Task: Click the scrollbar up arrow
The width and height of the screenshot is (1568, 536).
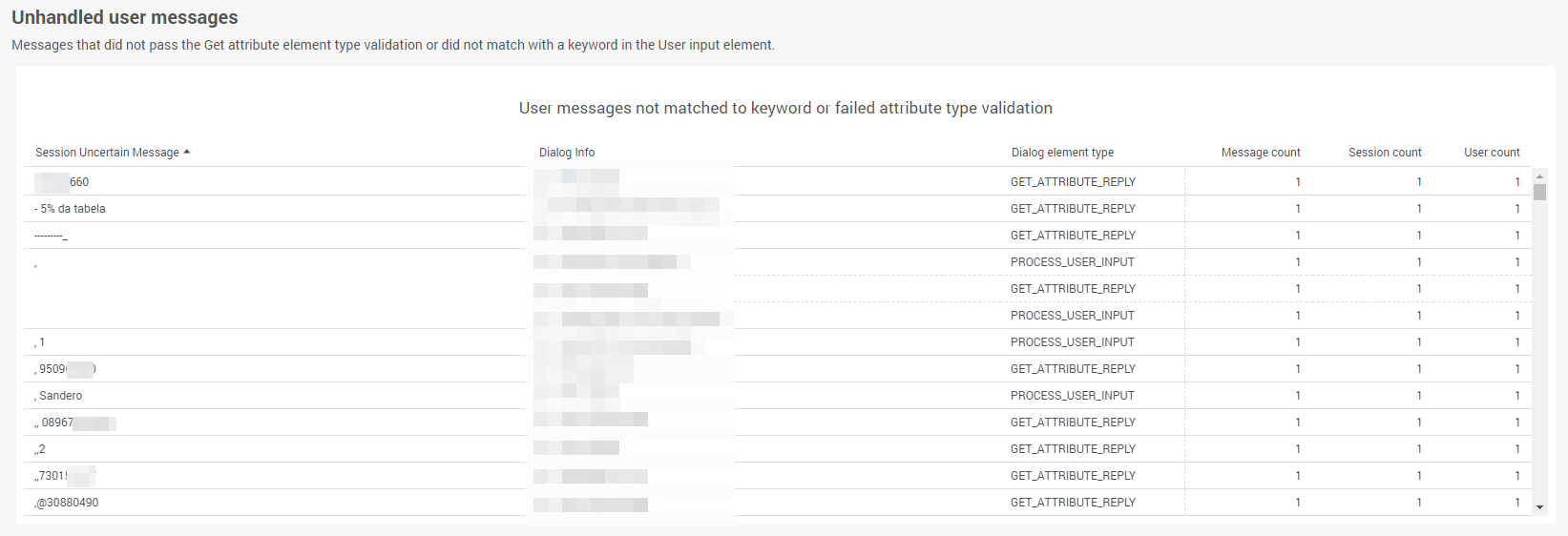Action: 1539,177
